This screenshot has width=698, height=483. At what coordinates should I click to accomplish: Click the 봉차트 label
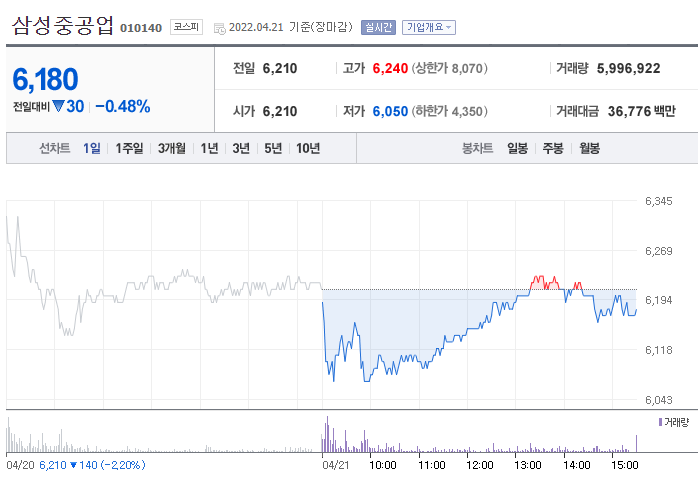[478, 148]
